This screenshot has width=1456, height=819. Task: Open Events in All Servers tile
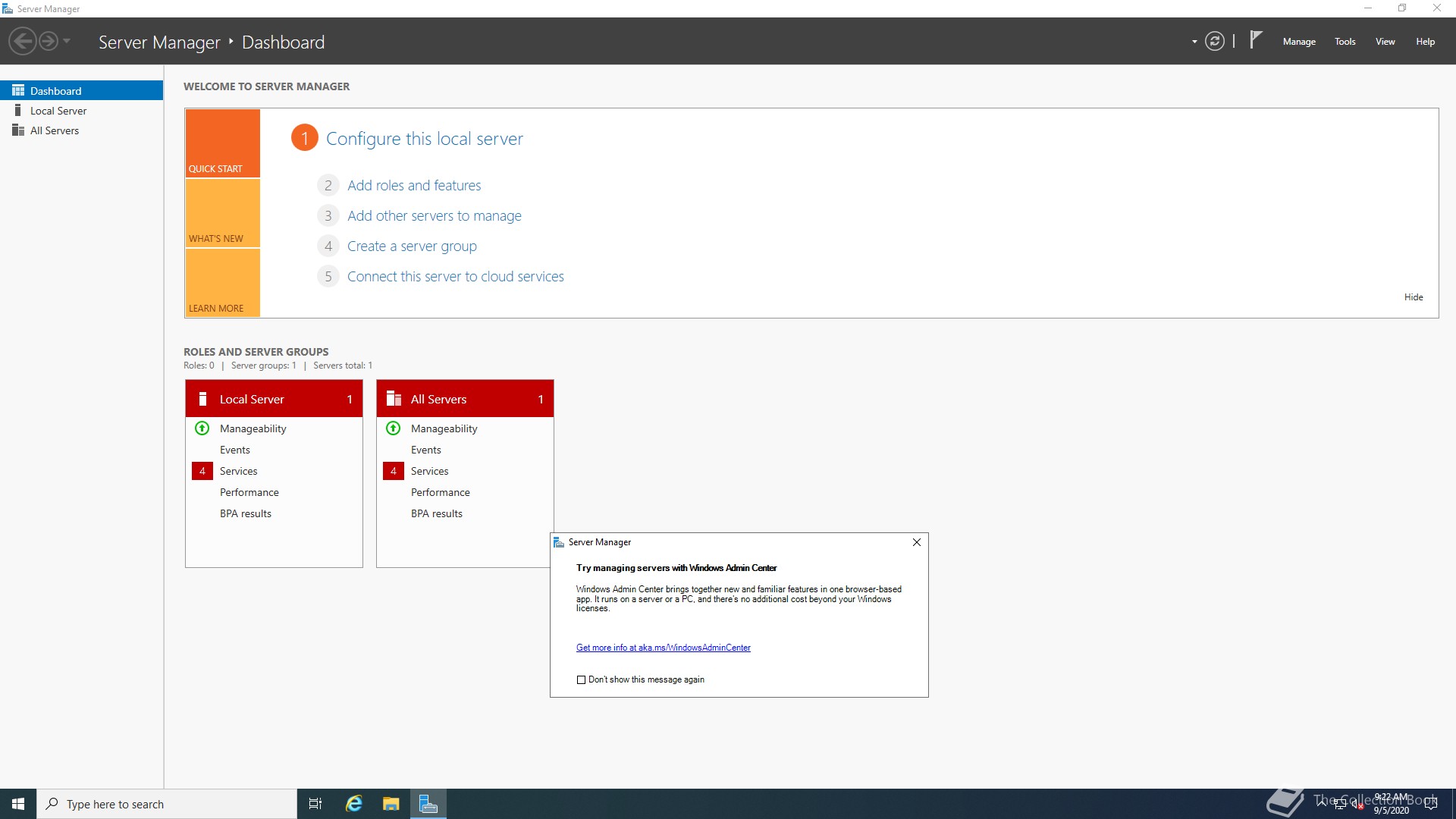coord(426,450)
